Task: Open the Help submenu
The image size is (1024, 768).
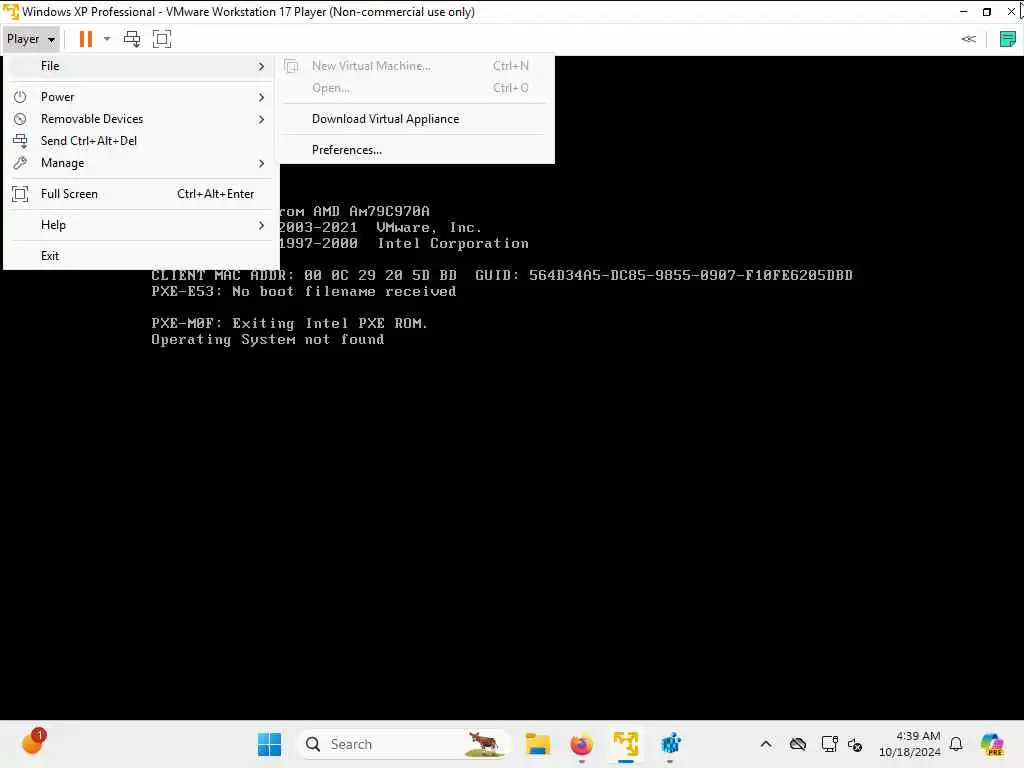Action: (140, 225)
